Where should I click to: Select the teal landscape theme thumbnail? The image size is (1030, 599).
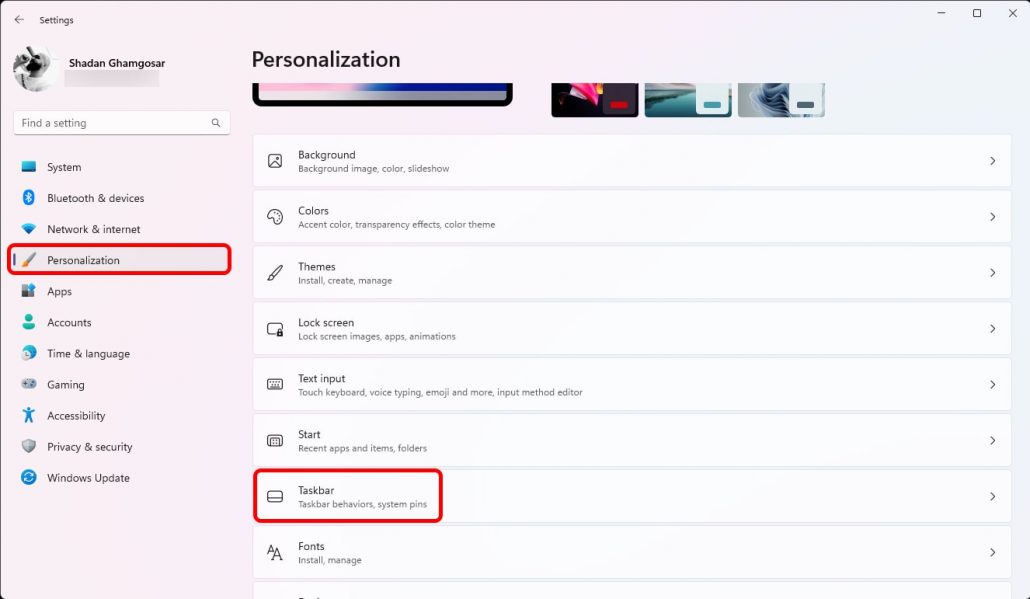point(687,100)
